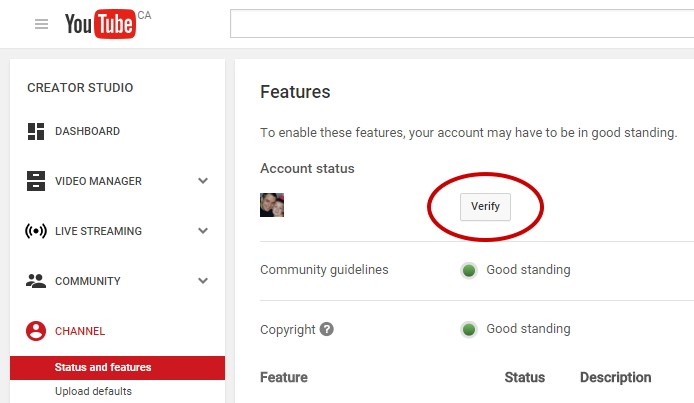Click the 'CA' country code label

click(144, 15)
